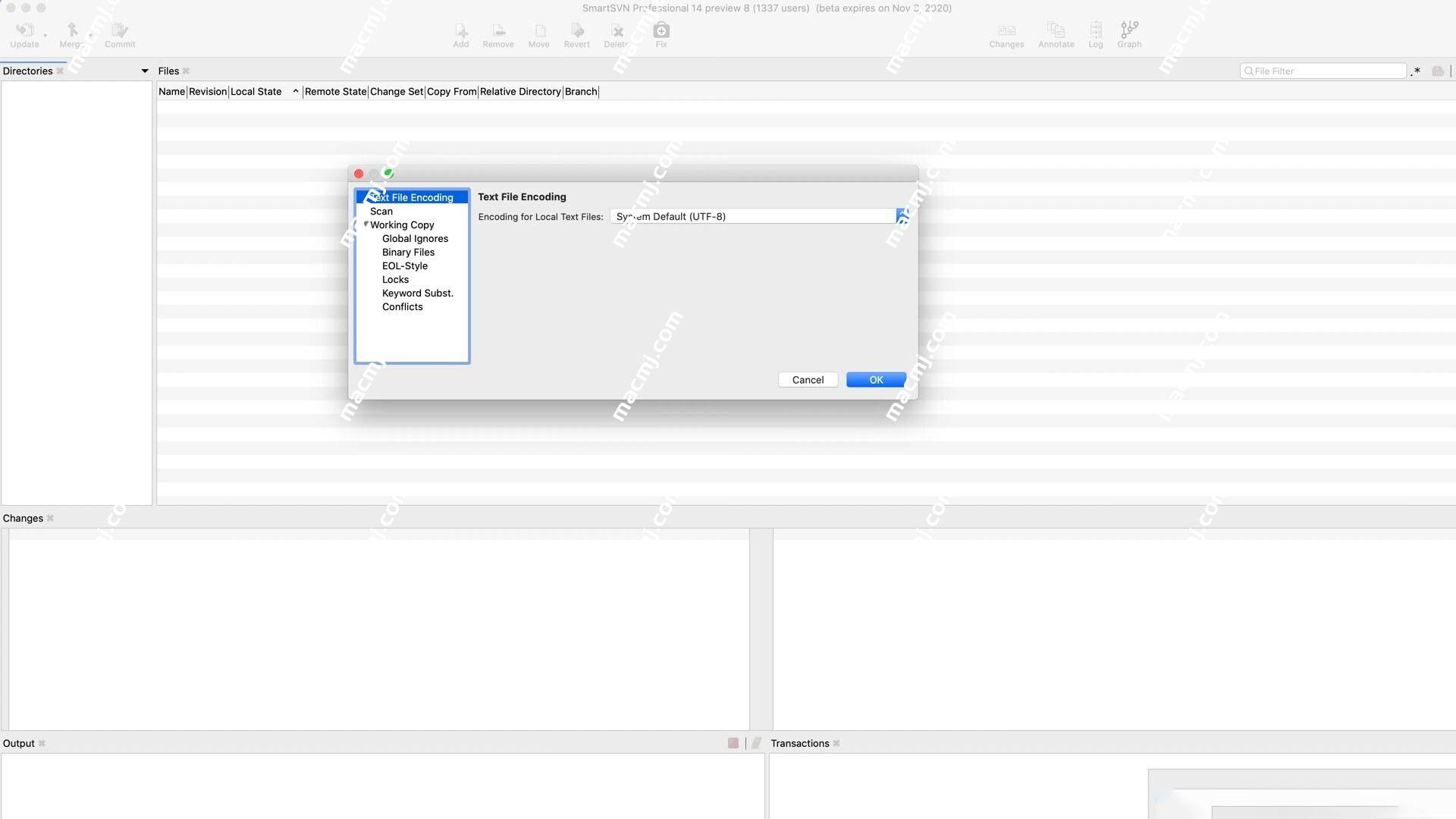Open the Directories panel dropdown arrow
Image resolution: width=1456 pixels, height=819 pixels.
pos(144,71)
